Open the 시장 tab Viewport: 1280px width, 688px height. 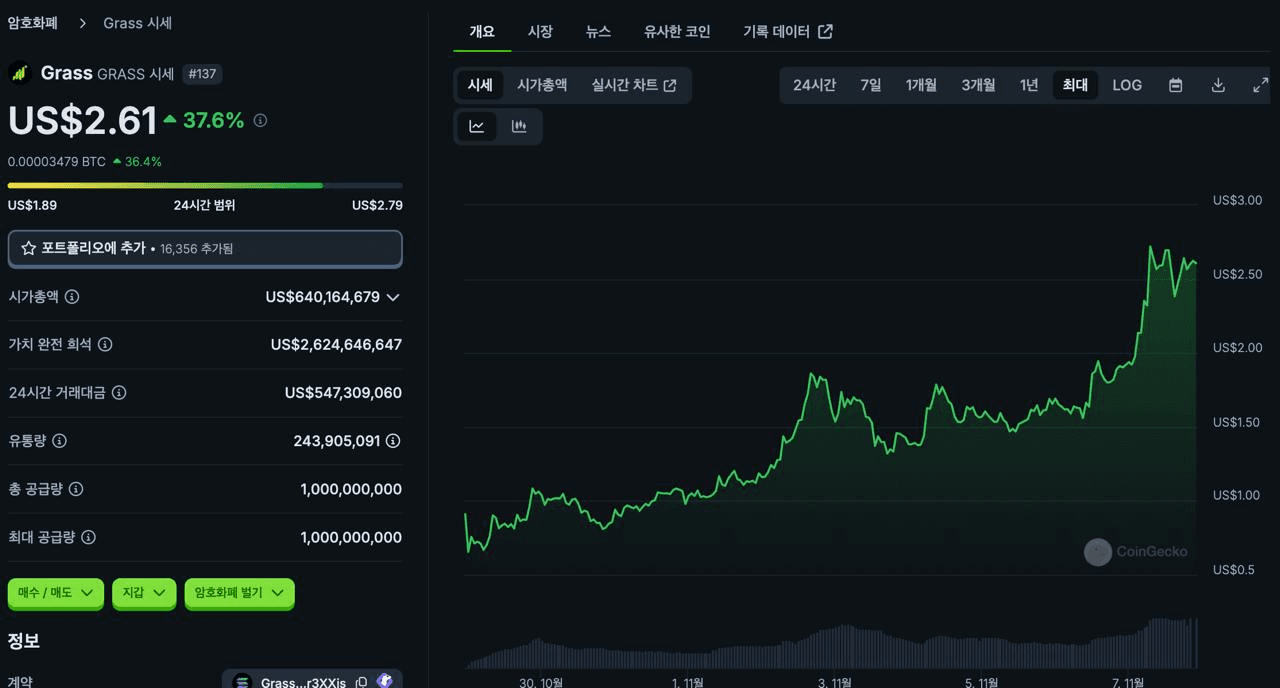tap(540, 31)
